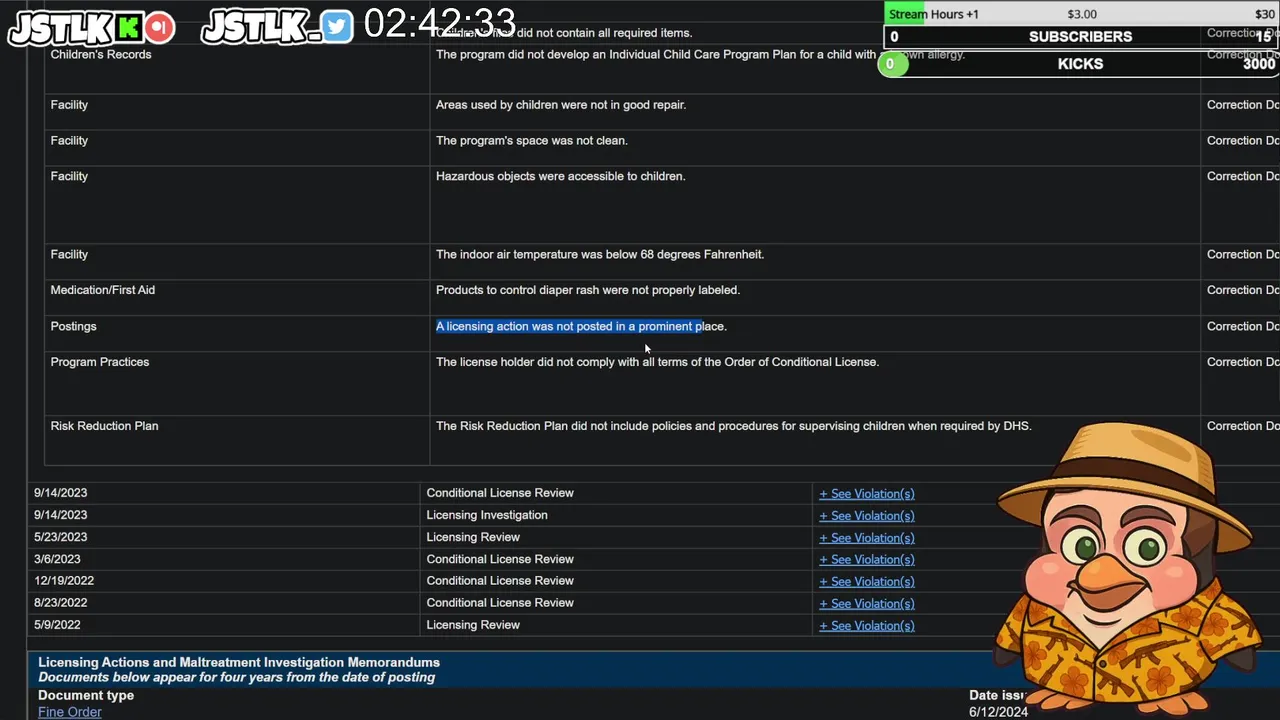
Task: Click 'Areas used by children were not in good repair'
Action: click(x=560, y=104)
